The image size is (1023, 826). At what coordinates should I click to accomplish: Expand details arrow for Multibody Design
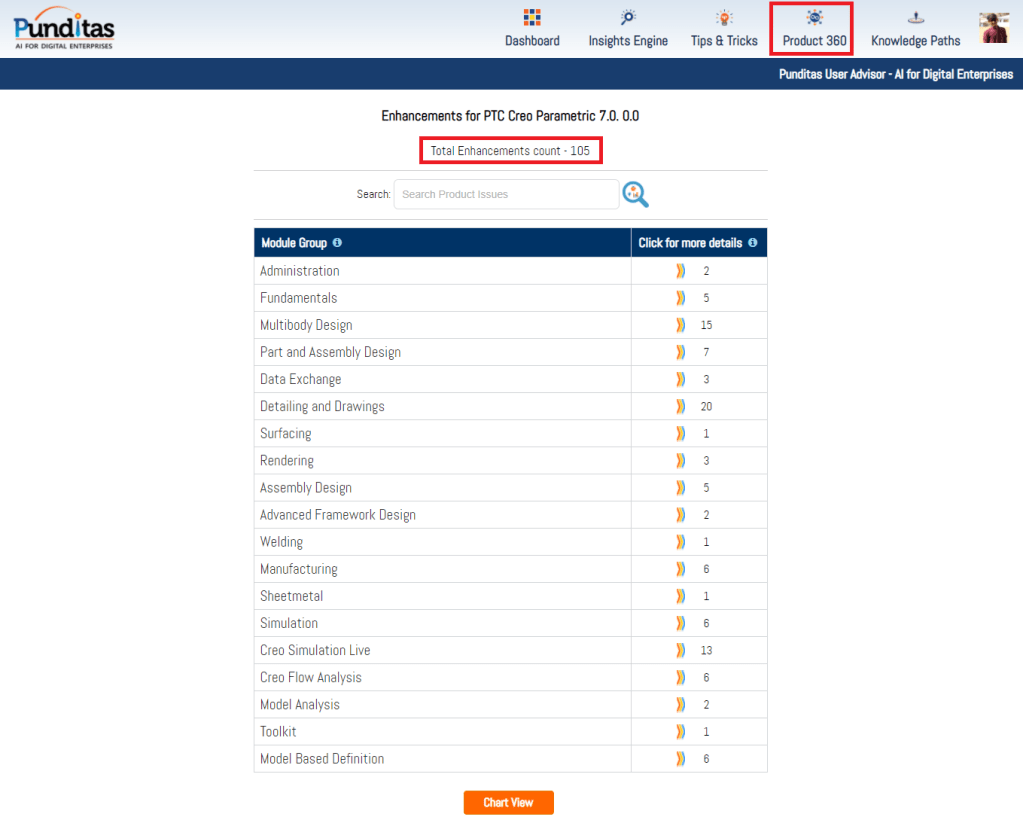click(x=681, y=325)
